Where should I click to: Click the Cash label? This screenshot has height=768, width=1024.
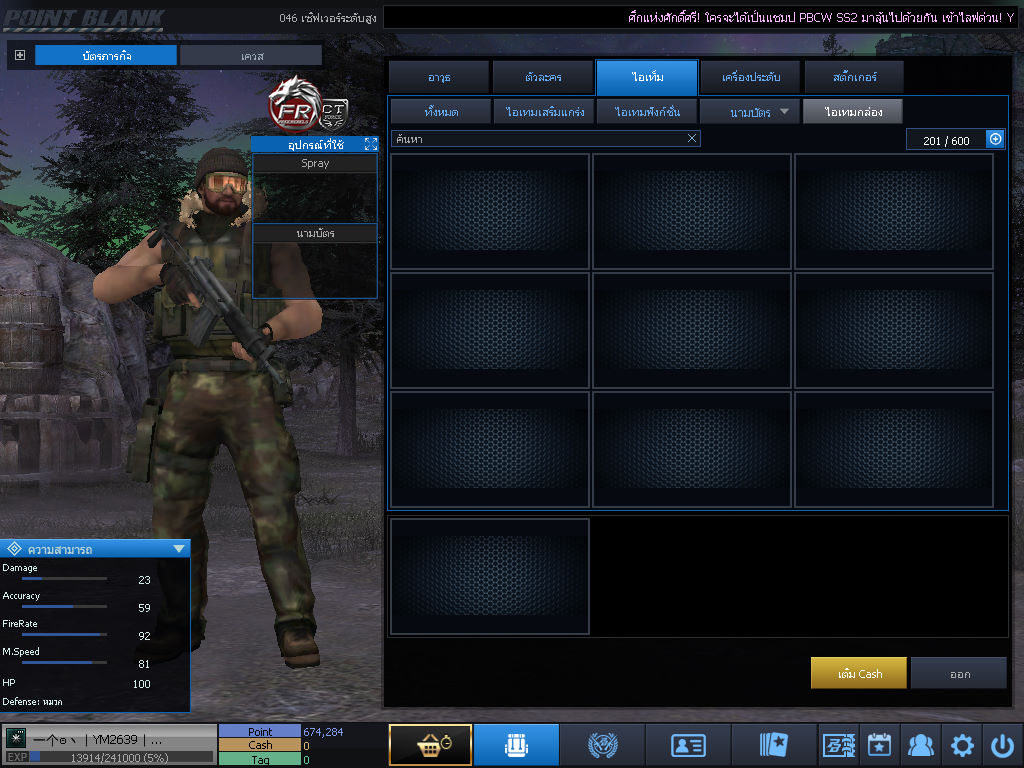click(260, 745)
